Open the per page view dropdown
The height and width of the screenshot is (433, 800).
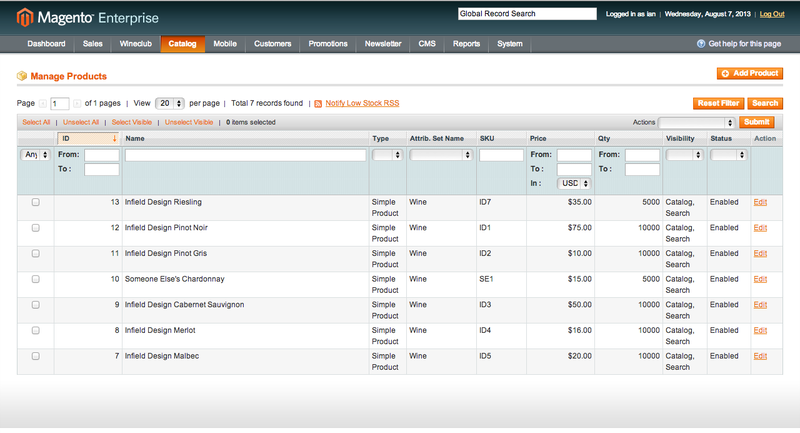click(170, 104)
